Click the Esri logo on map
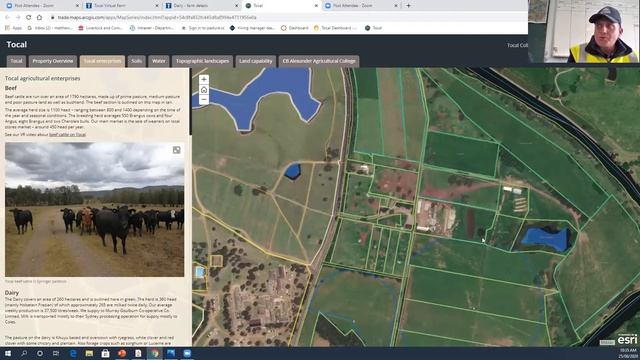Viewport: 640px width, 360px height. click(627, 339)
